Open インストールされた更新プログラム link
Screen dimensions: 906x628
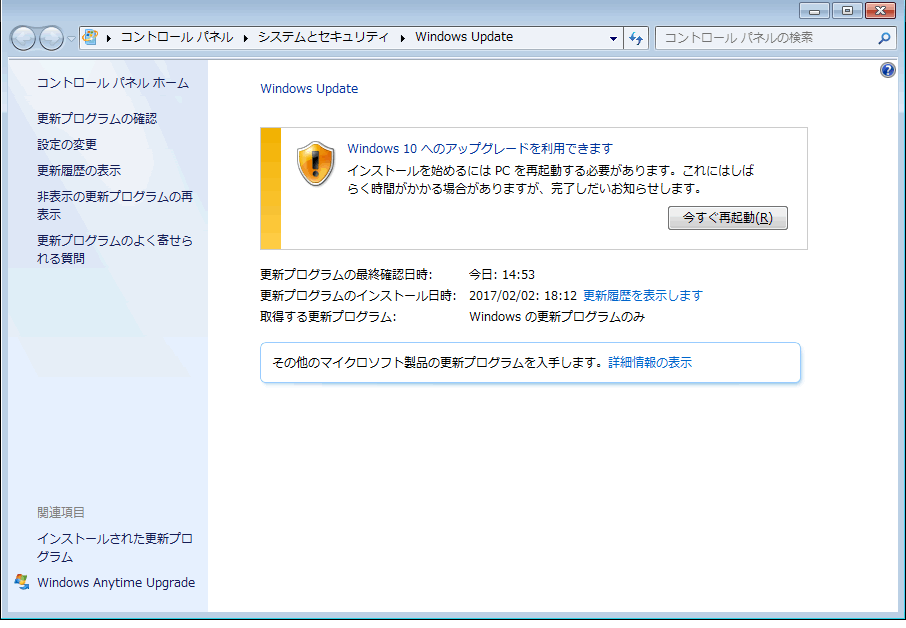click(x=115, y=548)
